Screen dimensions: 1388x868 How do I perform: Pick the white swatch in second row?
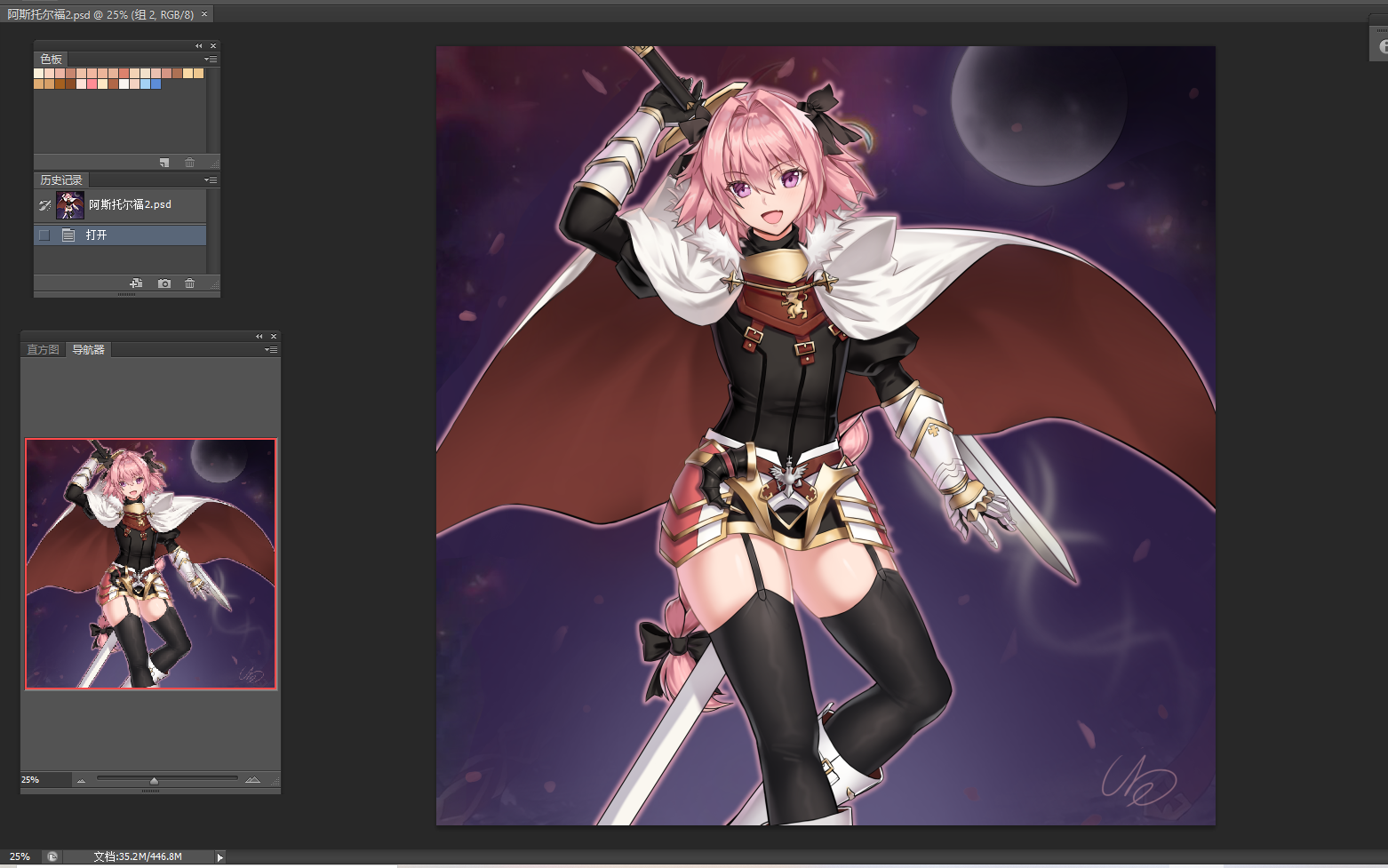pyautogui.click(x=124, y=84)
